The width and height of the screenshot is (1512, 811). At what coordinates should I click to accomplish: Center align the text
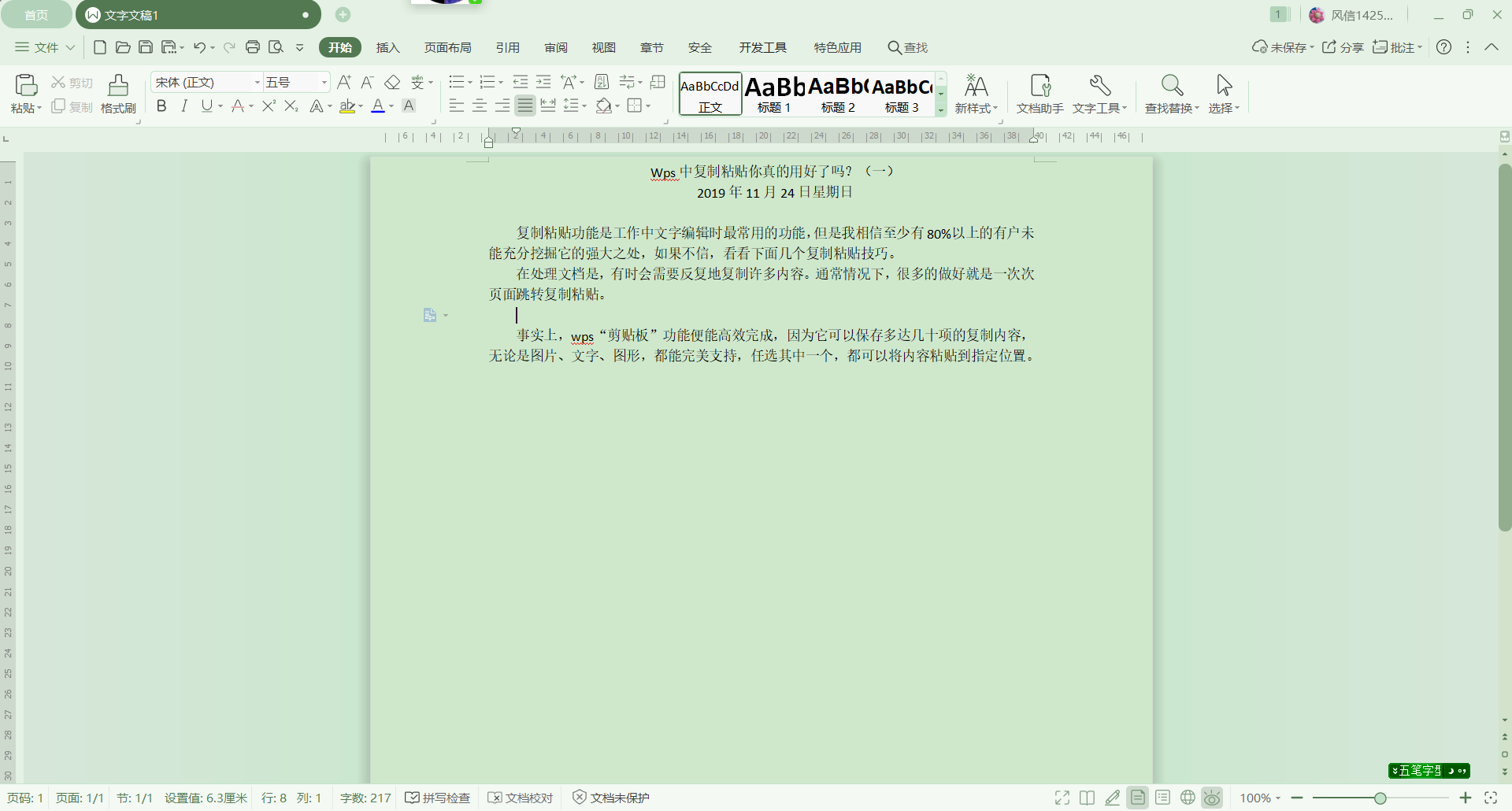[480, 106]
